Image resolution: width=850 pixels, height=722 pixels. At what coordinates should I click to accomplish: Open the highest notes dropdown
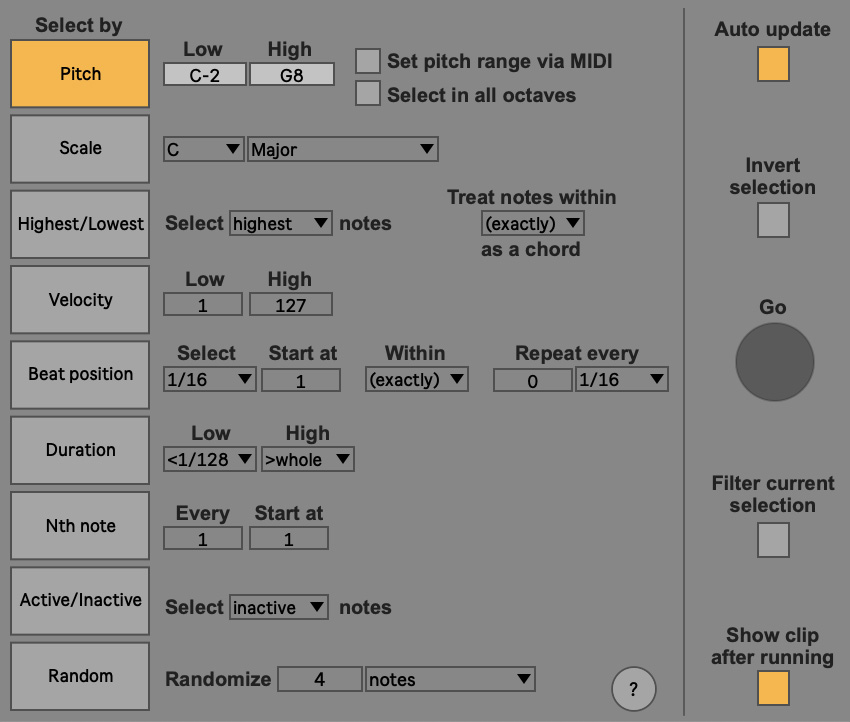[x=280, y=224]
